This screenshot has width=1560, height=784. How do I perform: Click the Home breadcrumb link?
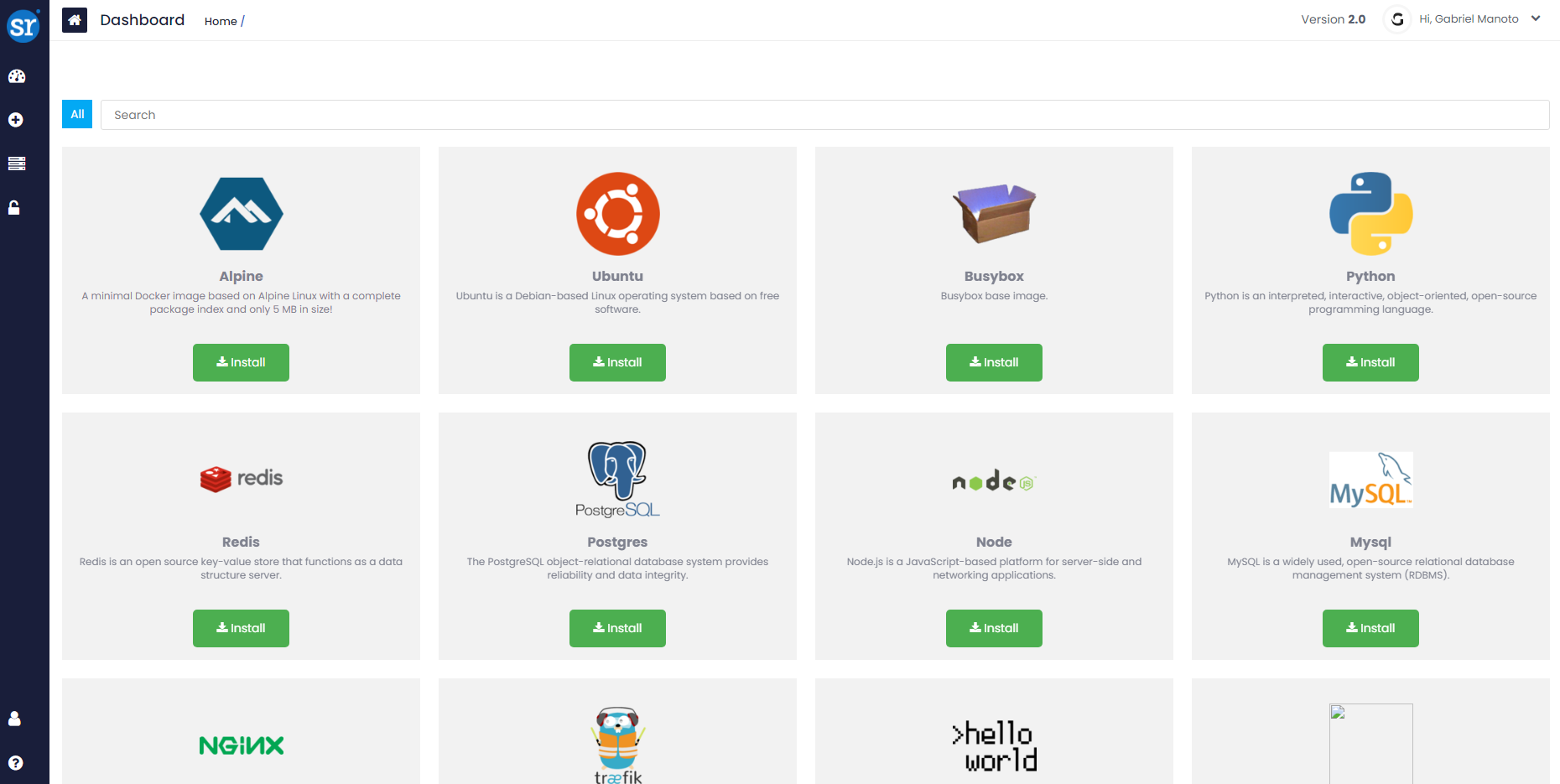[221, 21]
